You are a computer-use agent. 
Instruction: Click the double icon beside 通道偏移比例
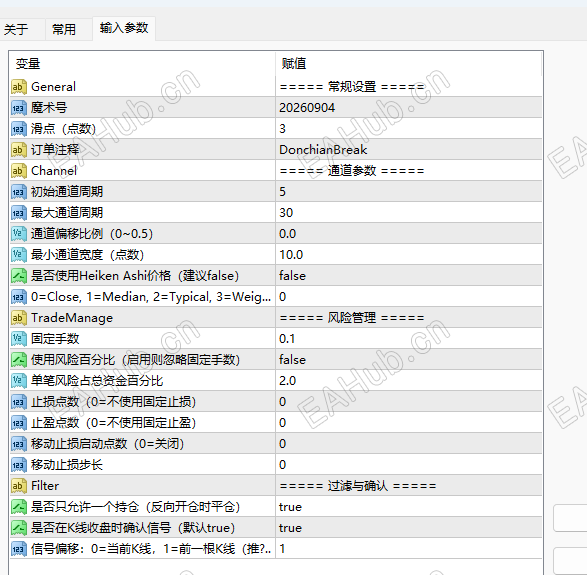(19, 234)
